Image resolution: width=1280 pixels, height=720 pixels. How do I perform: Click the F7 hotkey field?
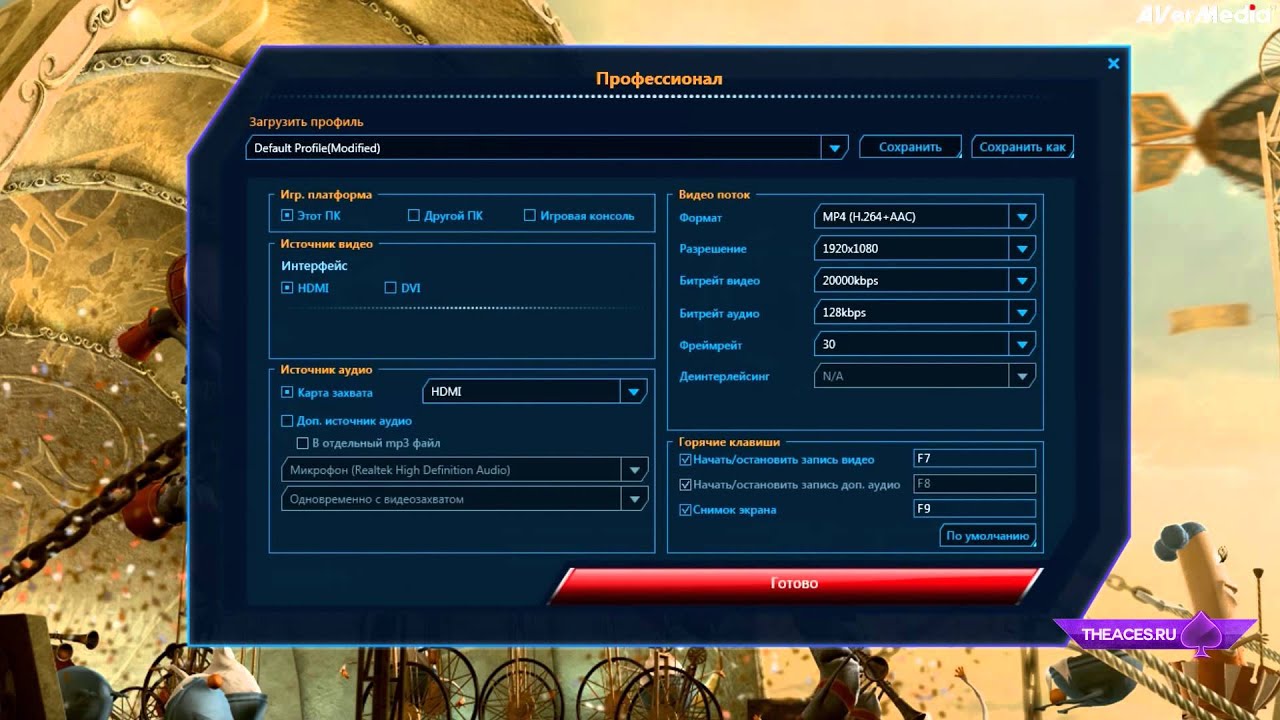pos(975,458)
